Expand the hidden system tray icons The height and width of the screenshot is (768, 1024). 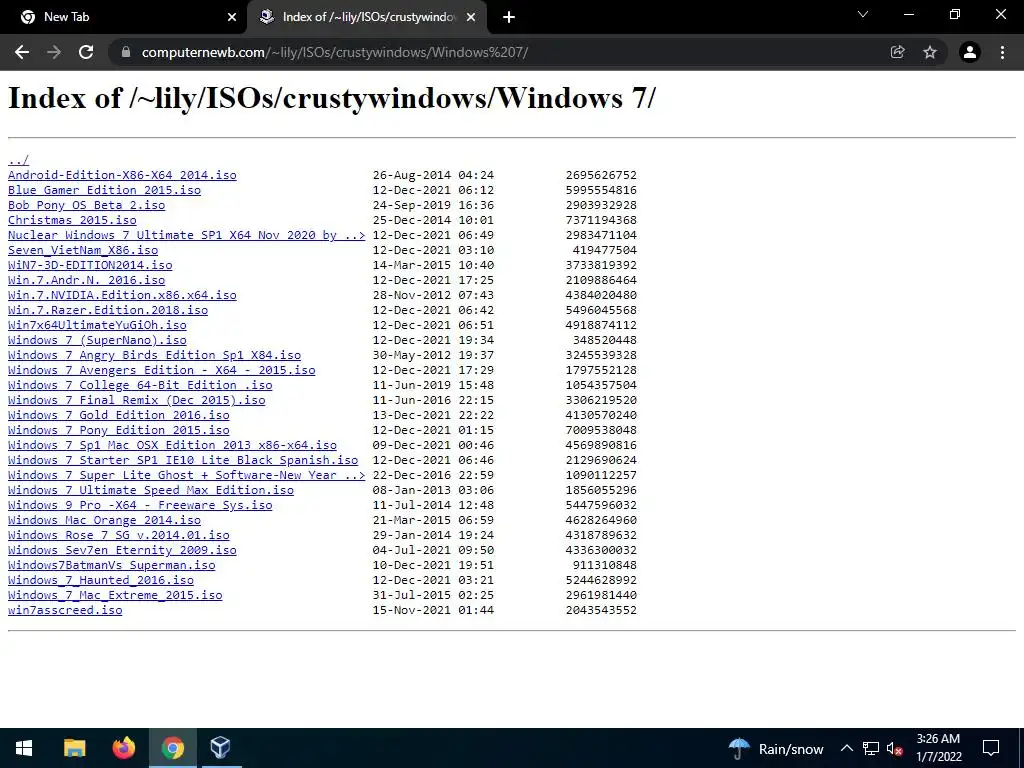point(846,748)
